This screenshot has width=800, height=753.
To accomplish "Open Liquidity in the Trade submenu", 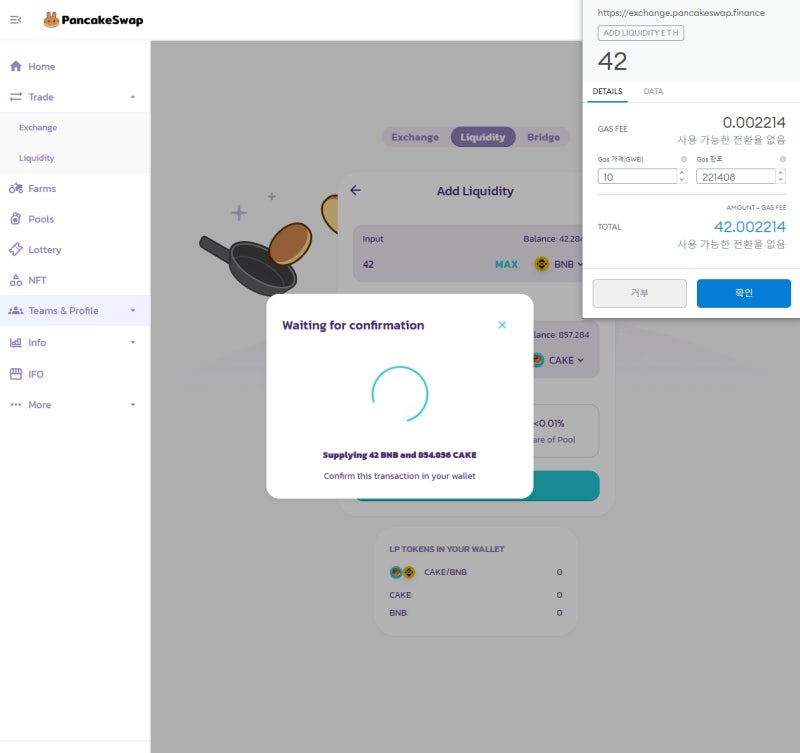I will tap(37, 158).
